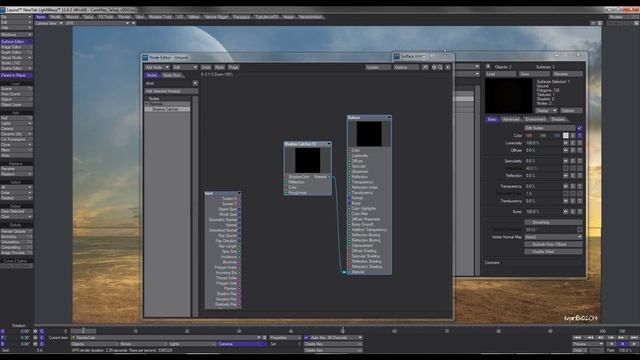
Task: Click the E key button for the H rotation channel
Action: (42, 331)
